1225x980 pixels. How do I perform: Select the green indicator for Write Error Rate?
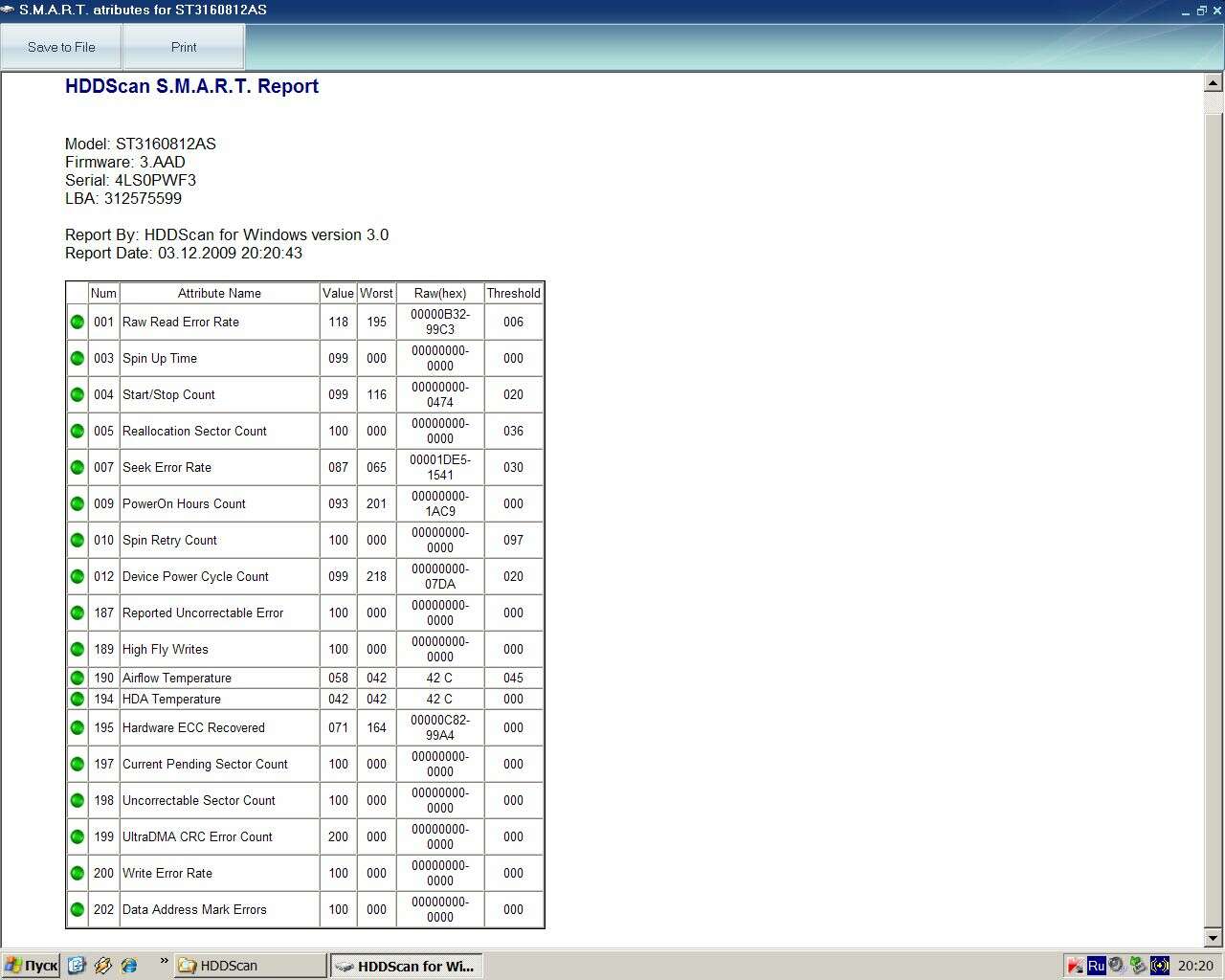point(78,873)
